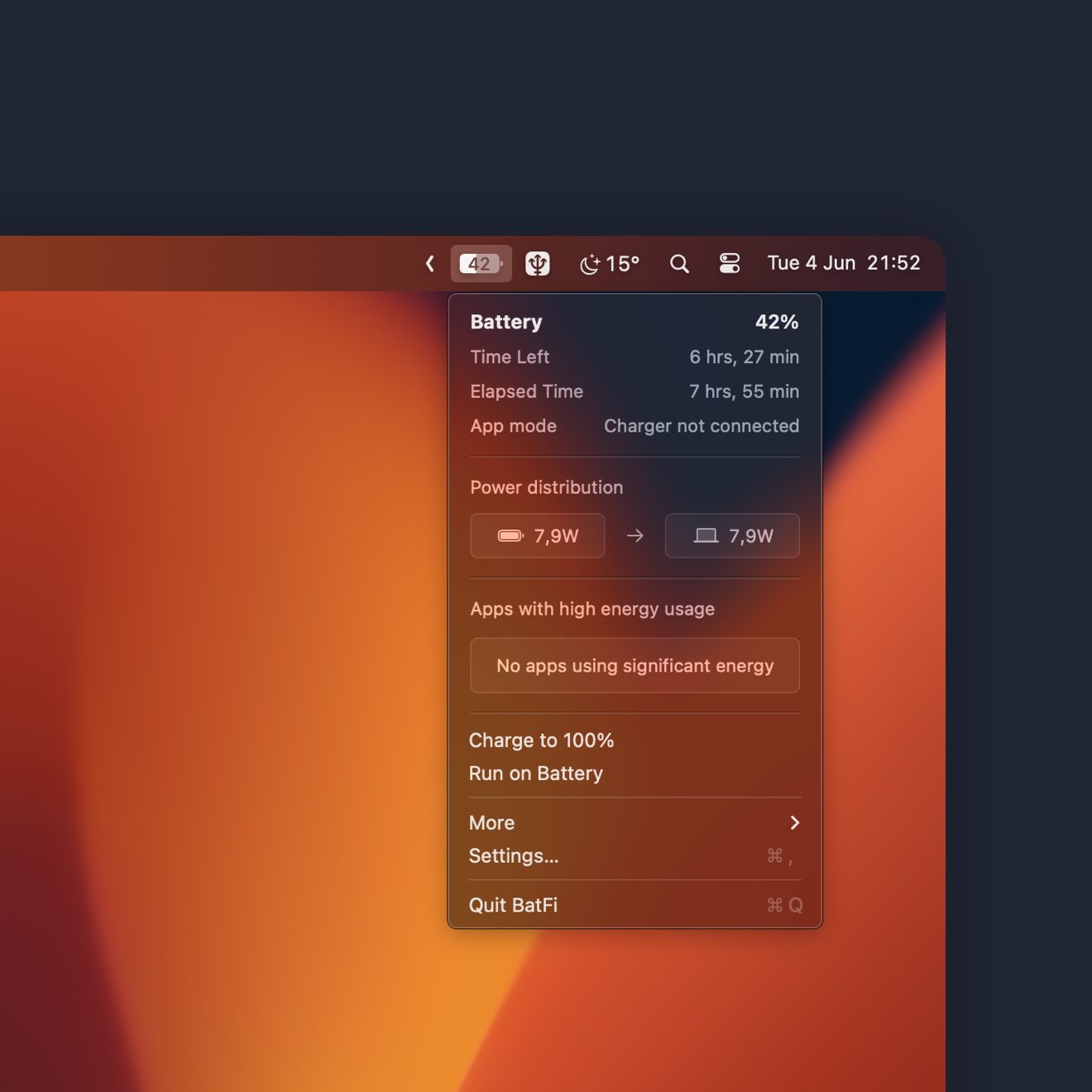The image size is (1092, 1092).
Task: Enable Run on Battery mode
Action: click(536, 773)
